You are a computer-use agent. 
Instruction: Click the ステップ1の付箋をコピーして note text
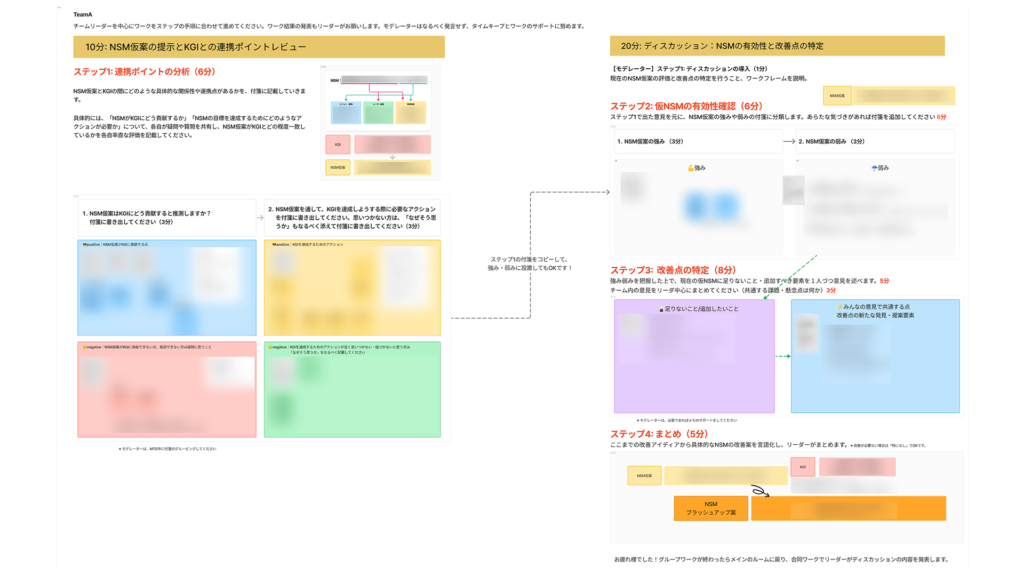tap(530, 263)
